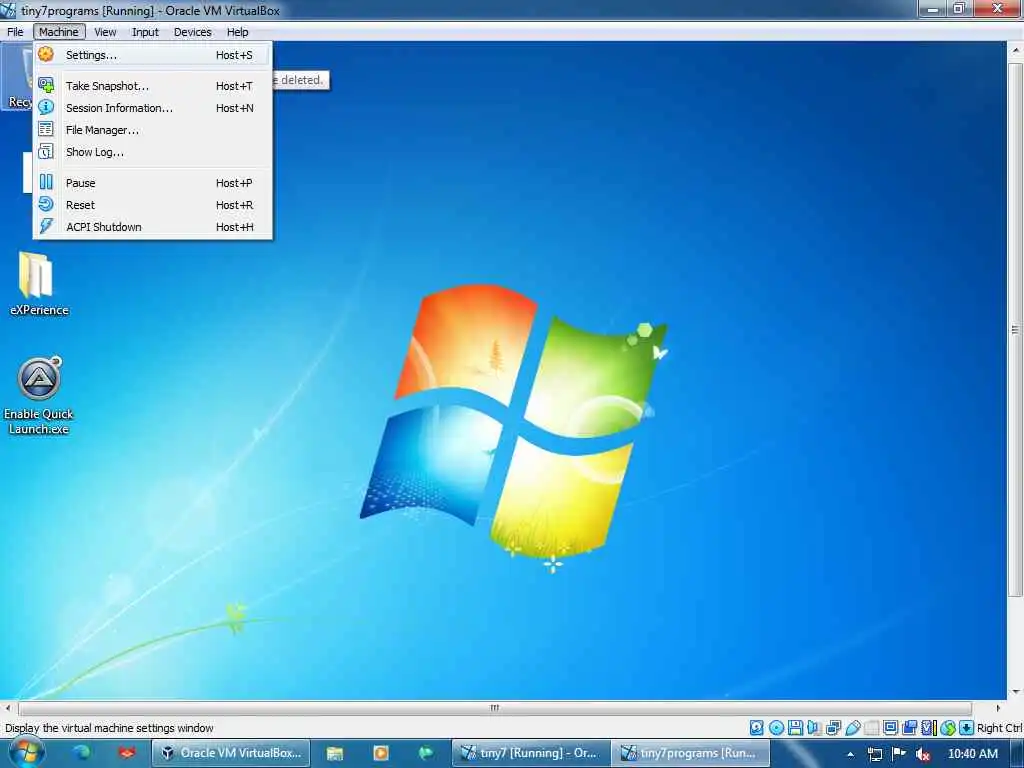Image resolution: width=1024 pixels, height=768 pixels.
Task: Select the eXPerience folder on guest desktop
Action: point(39,284)
